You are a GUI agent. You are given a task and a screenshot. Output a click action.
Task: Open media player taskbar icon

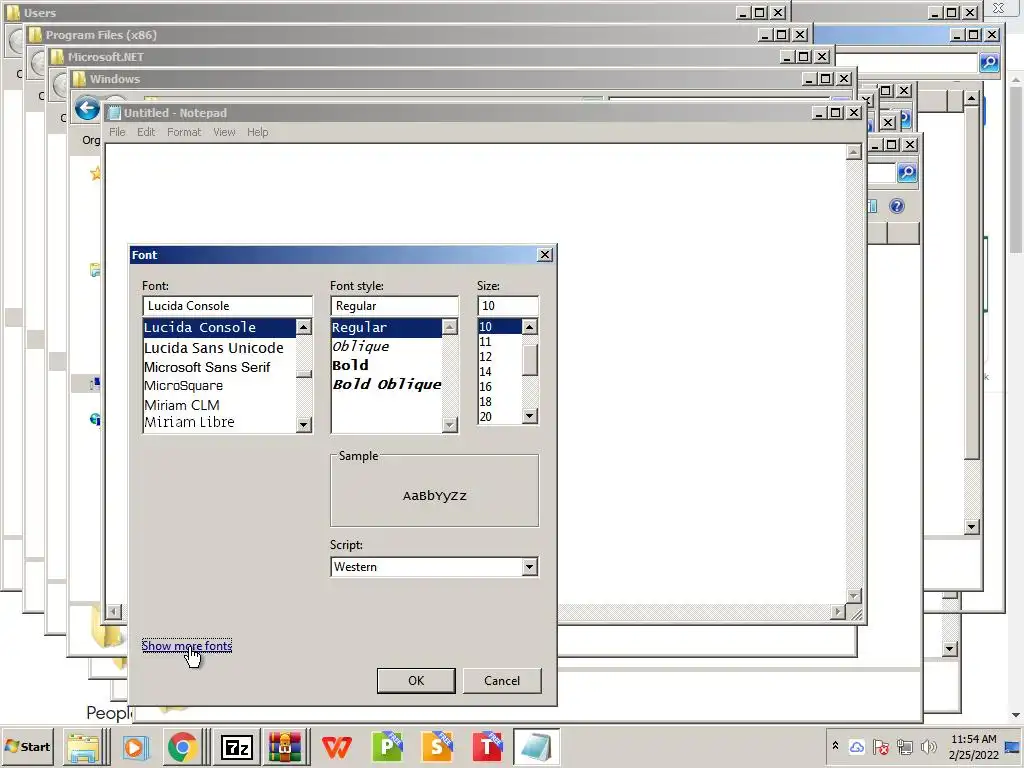135,747
